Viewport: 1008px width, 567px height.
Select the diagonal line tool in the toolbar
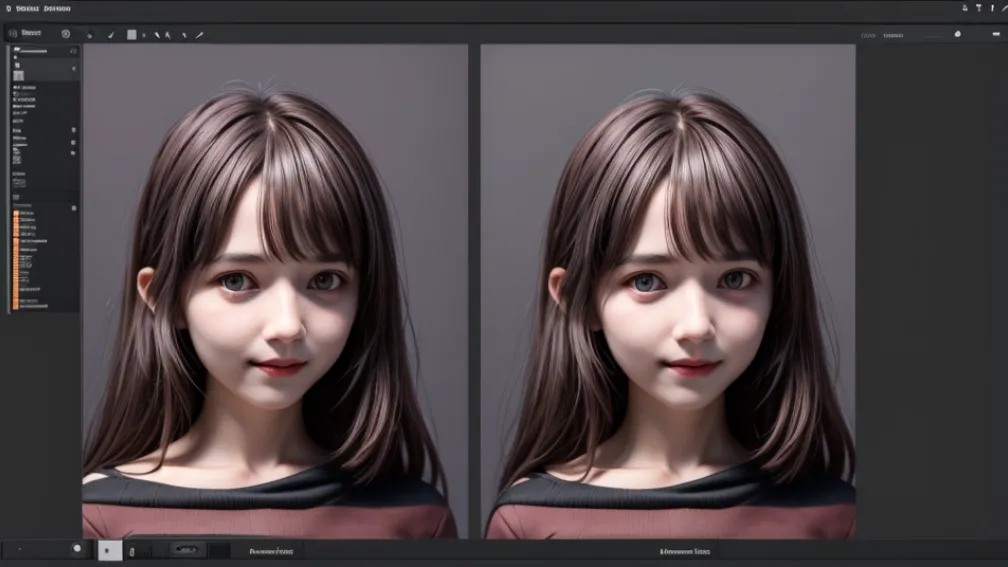click(x=199, y=35)
